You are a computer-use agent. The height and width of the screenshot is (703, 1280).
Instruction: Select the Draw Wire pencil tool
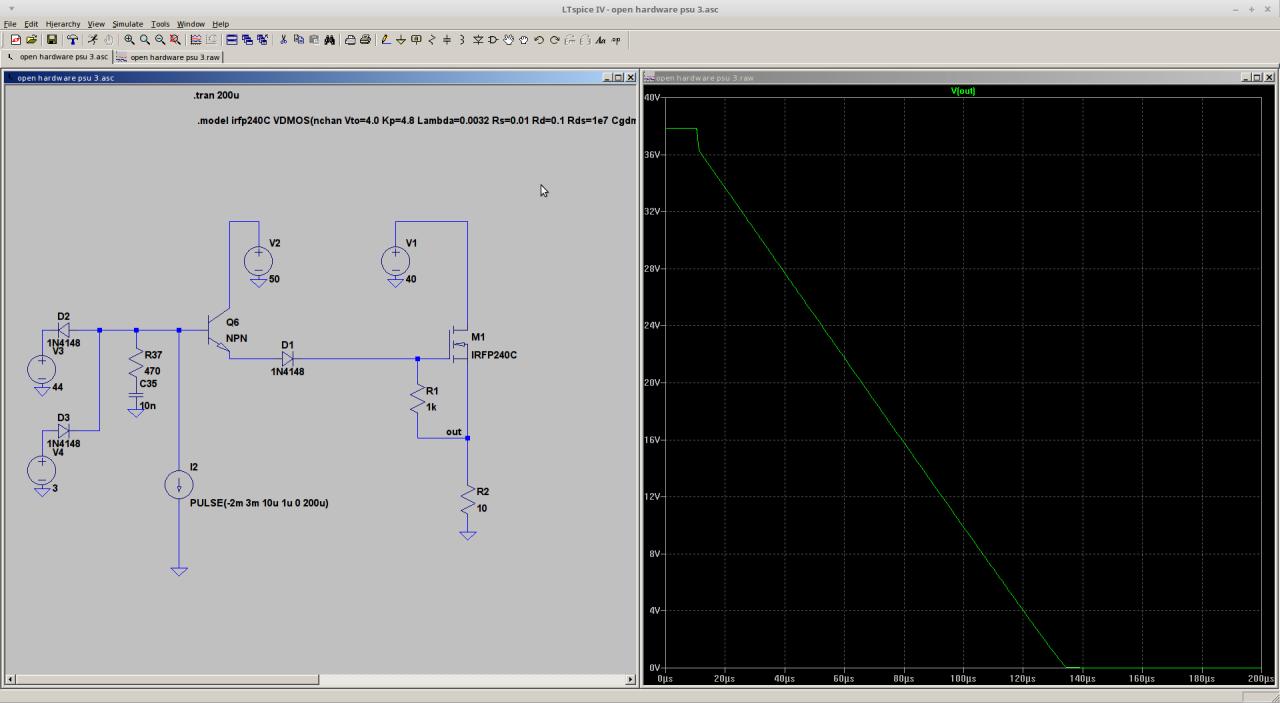386,40
